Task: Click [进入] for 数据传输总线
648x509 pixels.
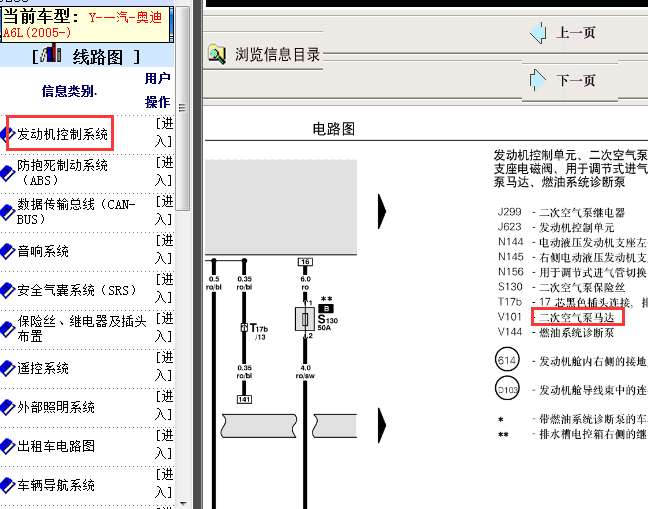Action: click(164, 210)
